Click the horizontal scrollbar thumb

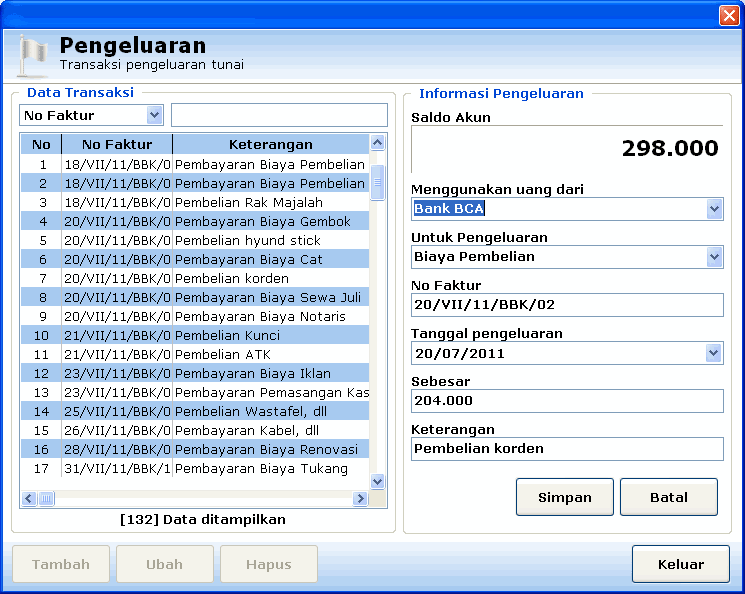point(47,498)
